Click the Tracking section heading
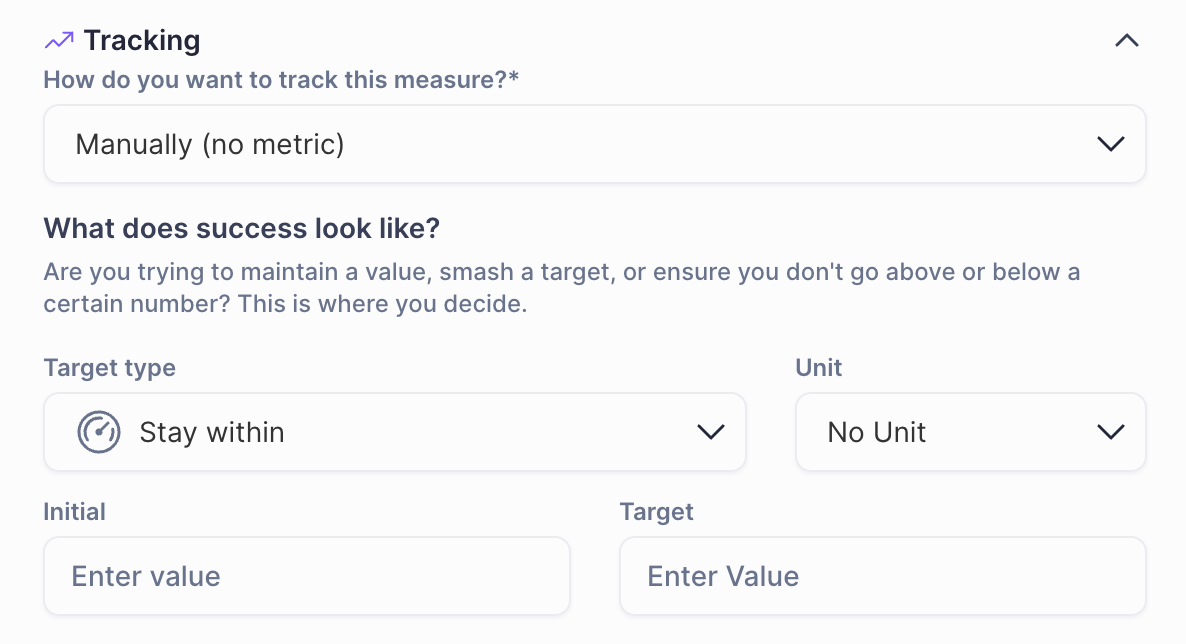Viewport: 1186px width, 644px height. [x=142, y=41]
